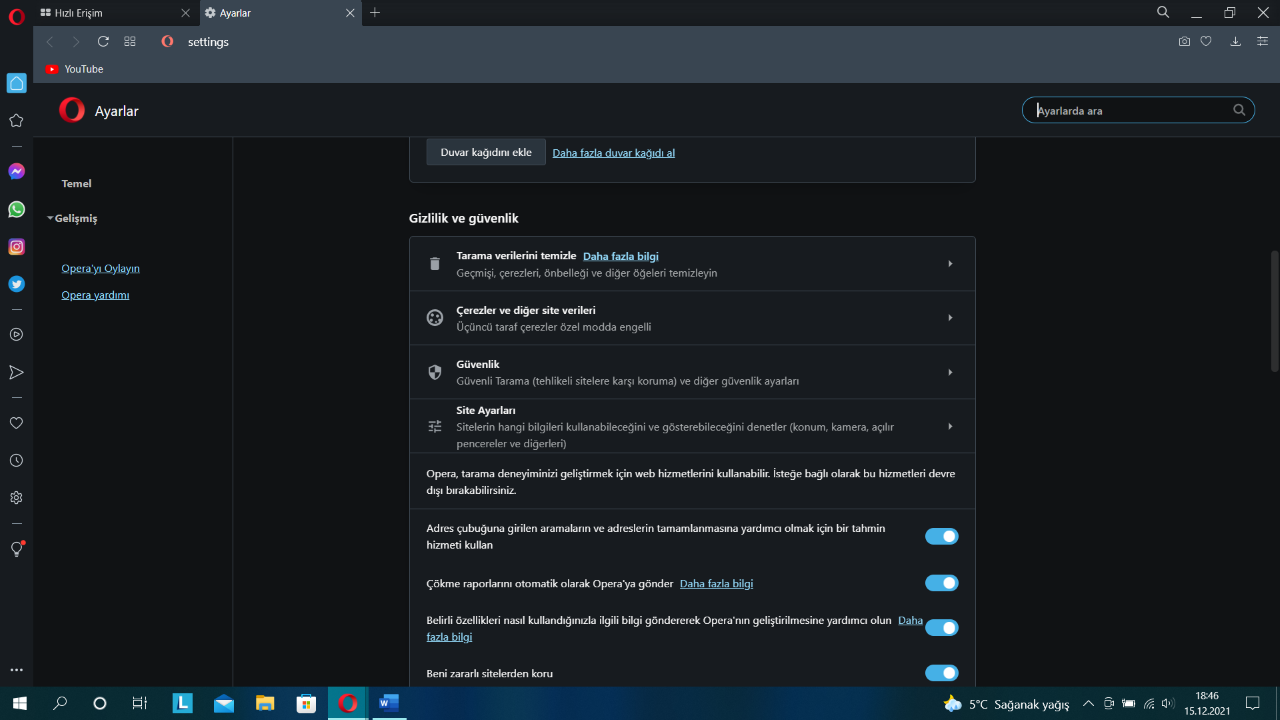The width and height of the screenshot is (1280, 720).
Task: Open Daha fazla bilgi for crash reports
Action: pyautogui.click(x=716, y=583)
